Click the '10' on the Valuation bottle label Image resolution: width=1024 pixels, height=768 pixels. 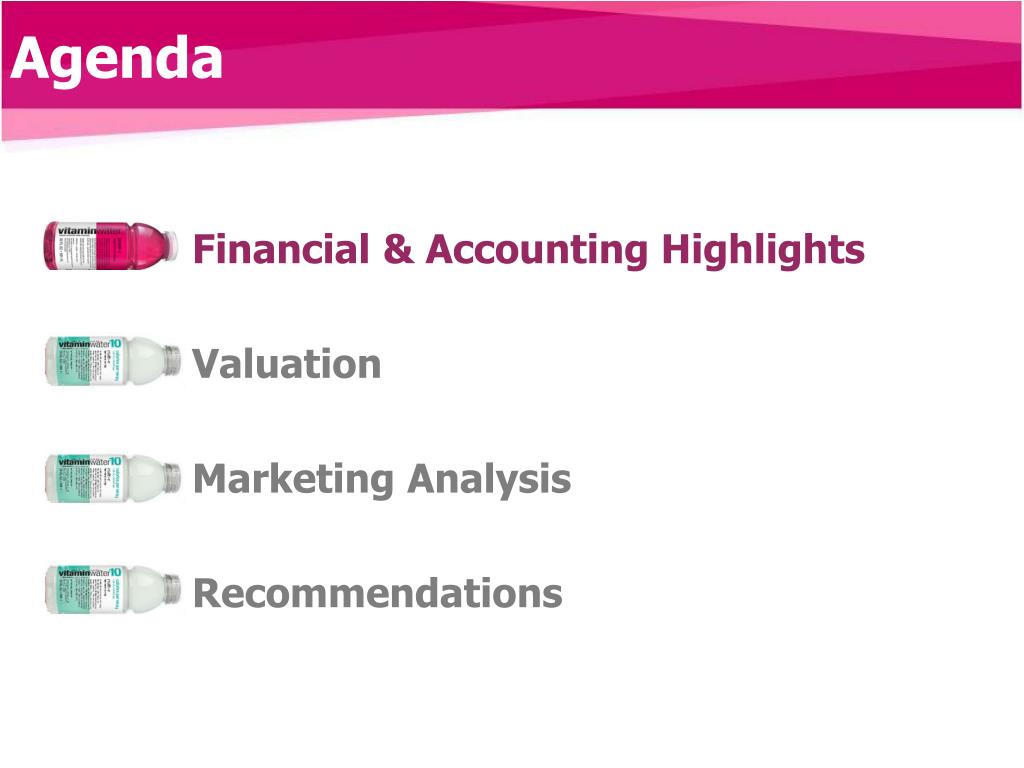pos(115,343)
